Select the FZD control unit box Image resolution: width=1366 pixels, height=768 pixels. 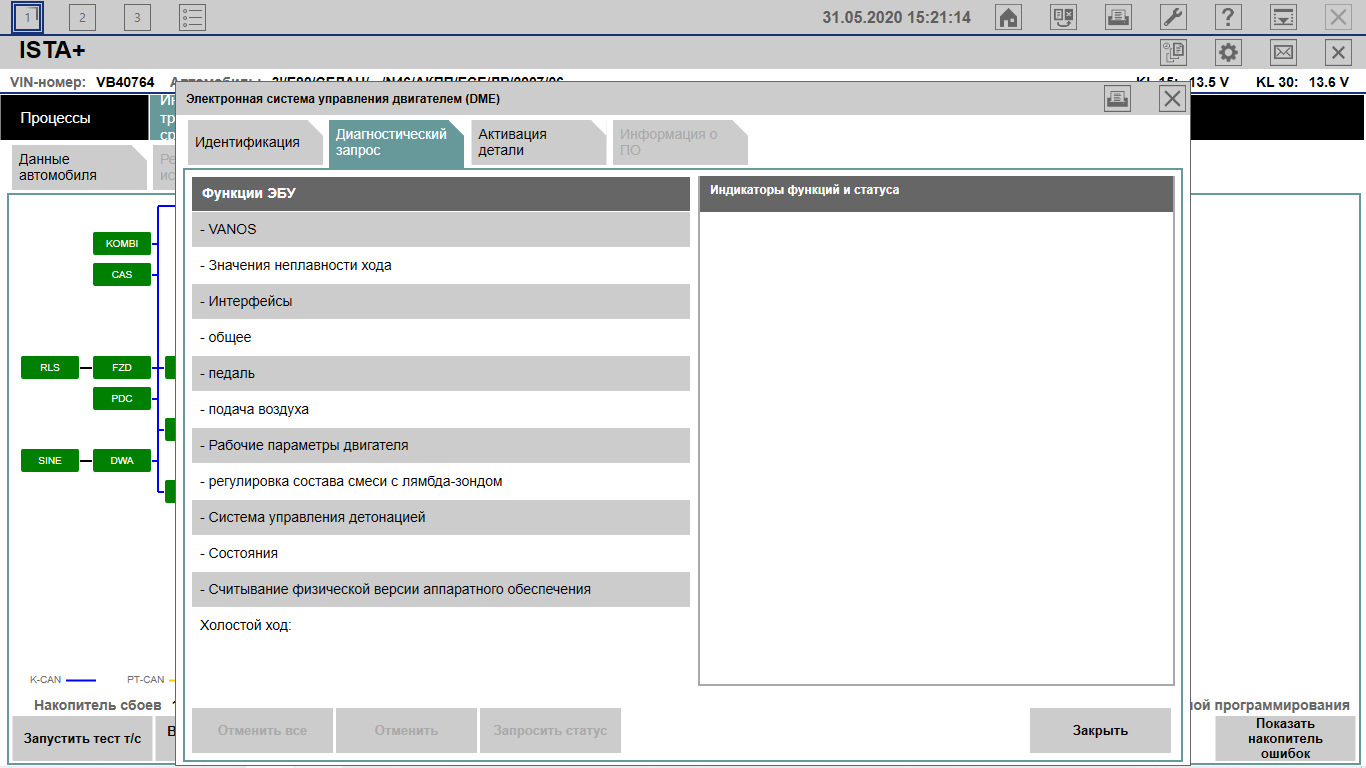pos(122,367)
